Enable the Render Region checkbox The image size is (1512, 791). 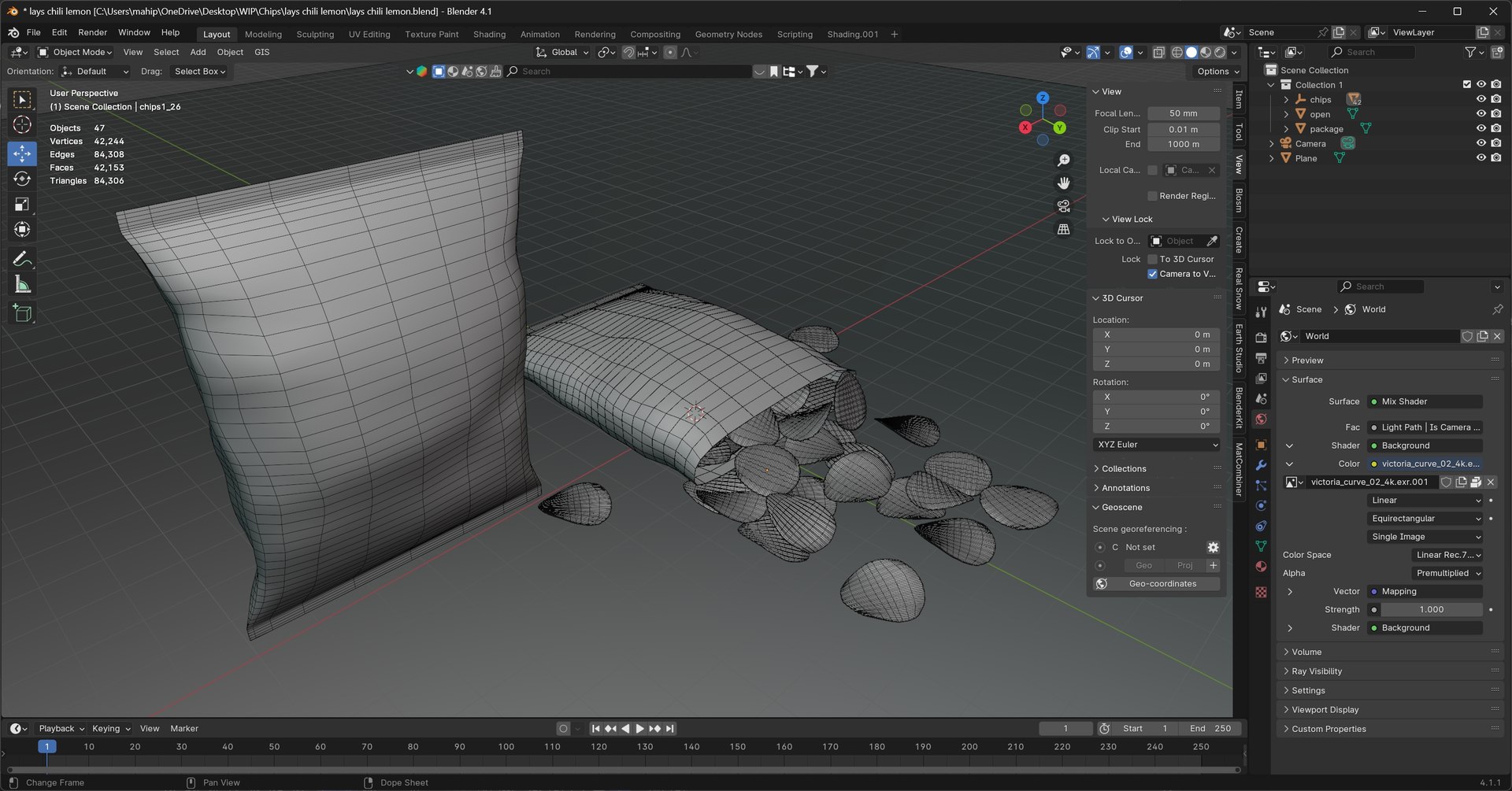pos(1152,196)
